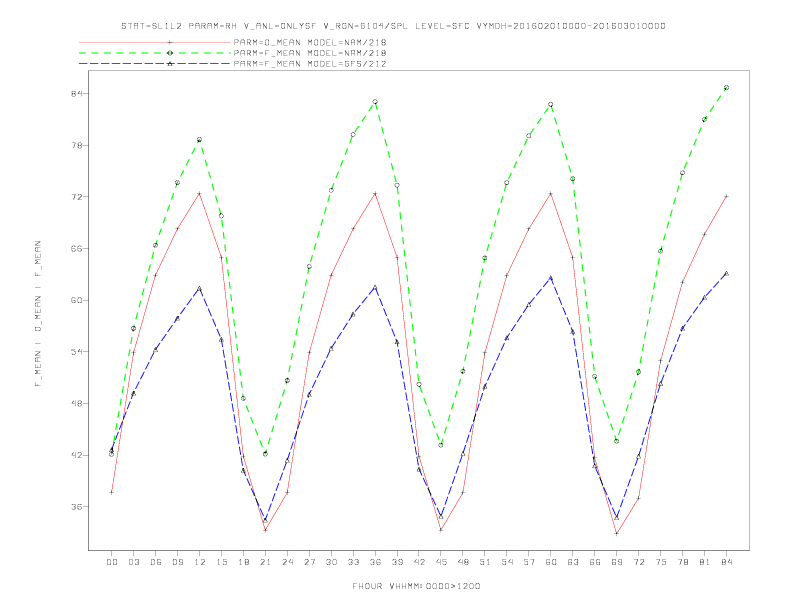Click the vertical y-axis title F_MEAN | O_MEAN | F_MEAN
Screen dimensions: 792x612
(x=38, y=314)
